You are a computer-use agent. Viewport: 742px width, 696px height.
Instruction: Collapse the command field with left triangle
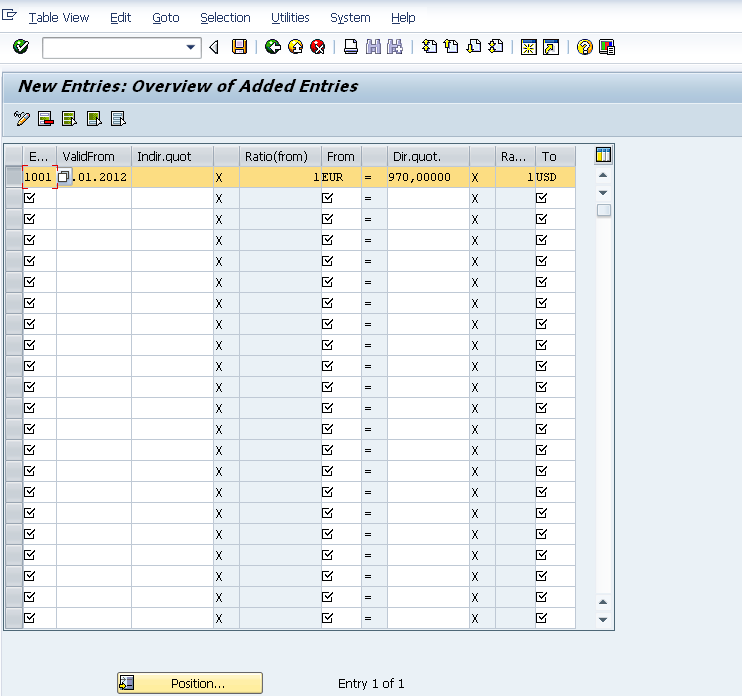tap(214, 47)
